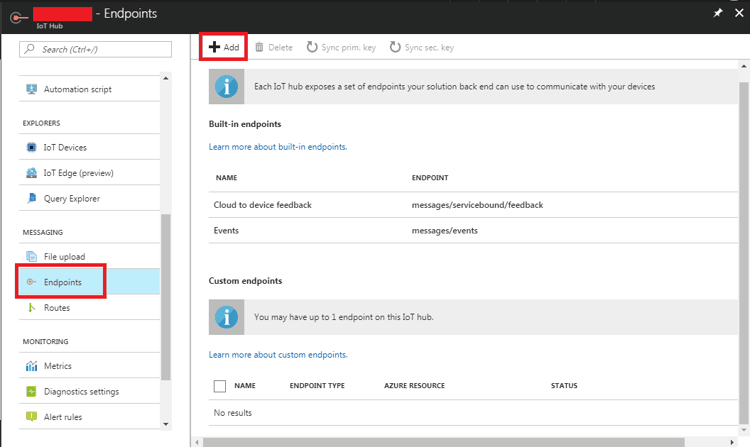Go to Query Explorer label
Image resolution: width=750 pixels, height=447 pixels.
[72, 198]
